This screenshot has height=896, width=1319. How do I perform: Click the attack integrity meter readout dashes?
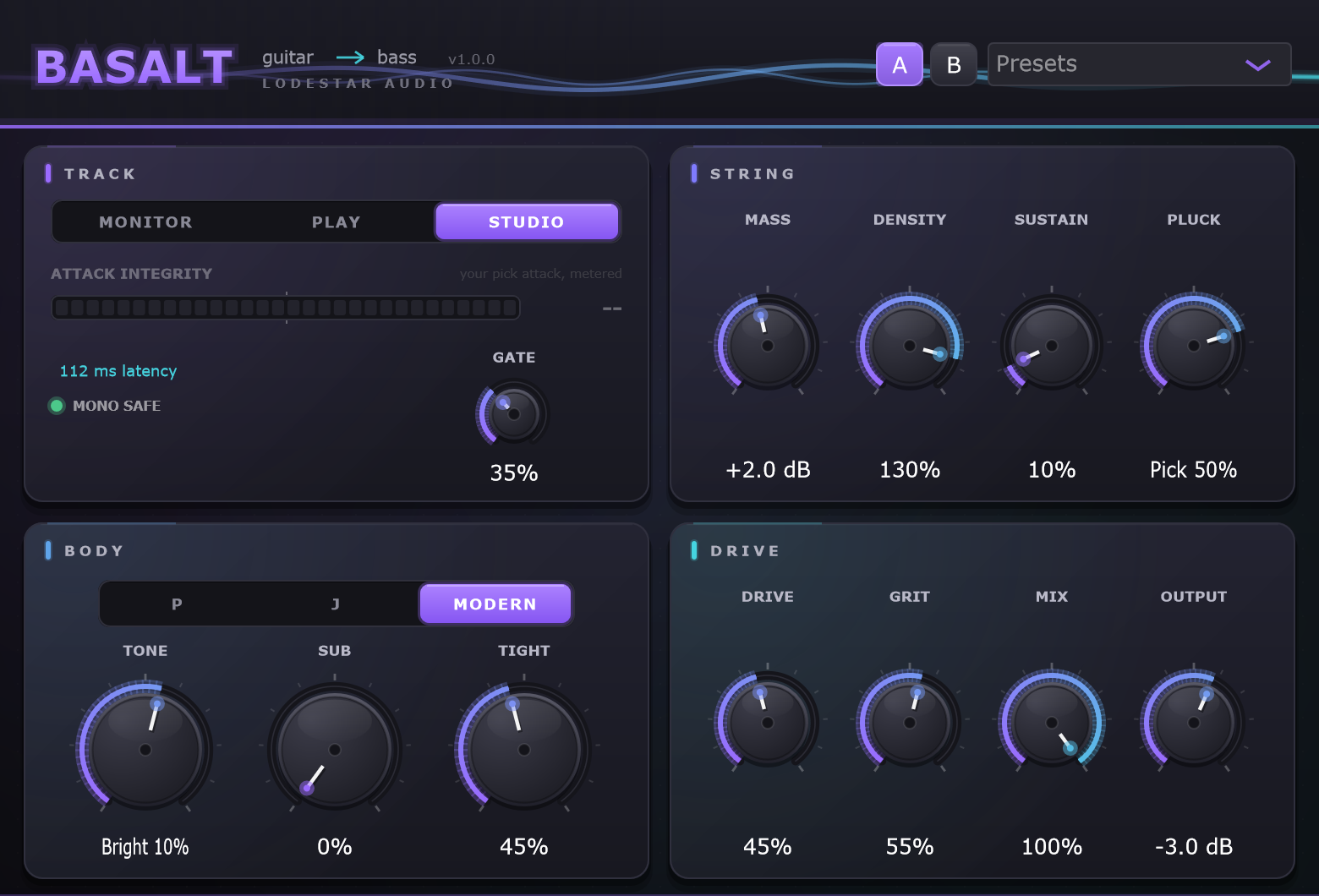tap(612, 309)
